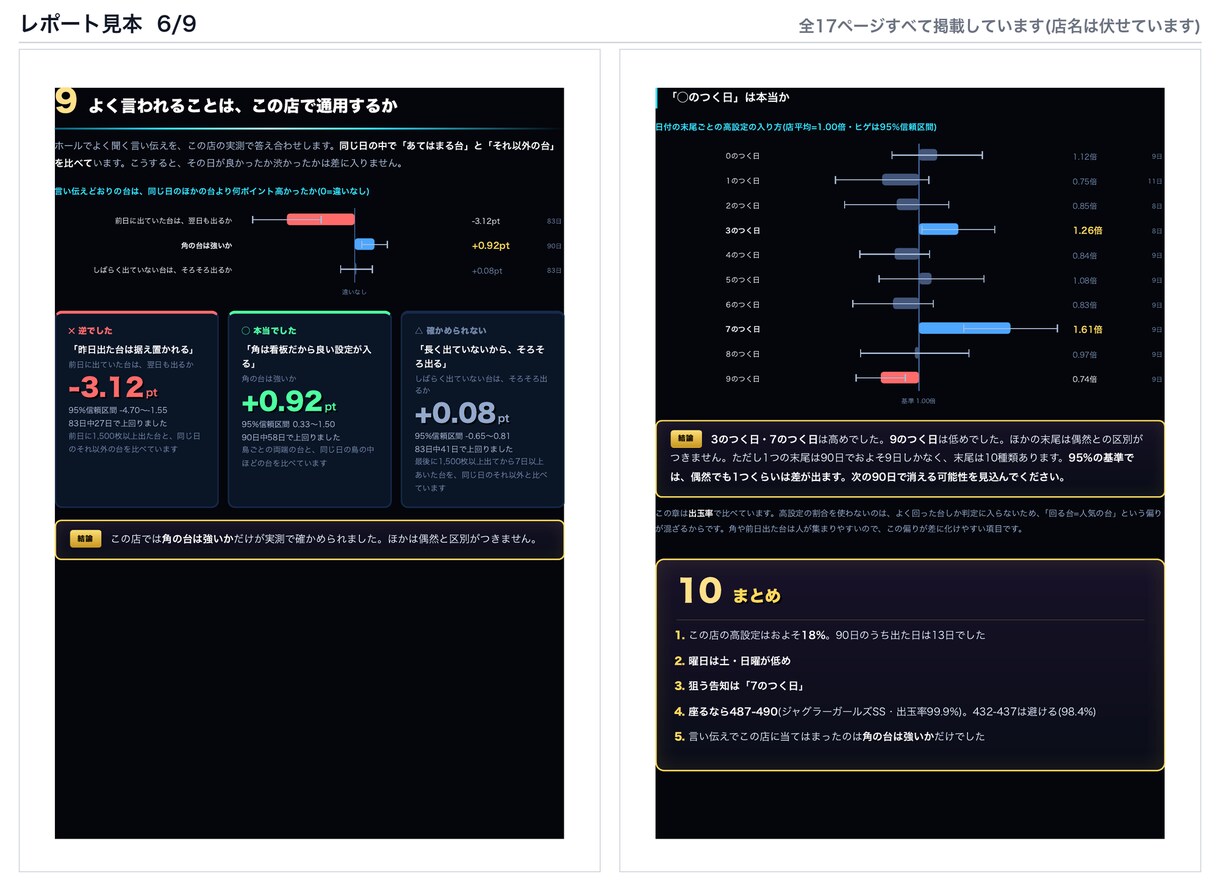Image resolution: width=1220 pixels, height=891 pixels.
Task: Select the "× 逆でした" card label
Action: click(x=90, y=330)
